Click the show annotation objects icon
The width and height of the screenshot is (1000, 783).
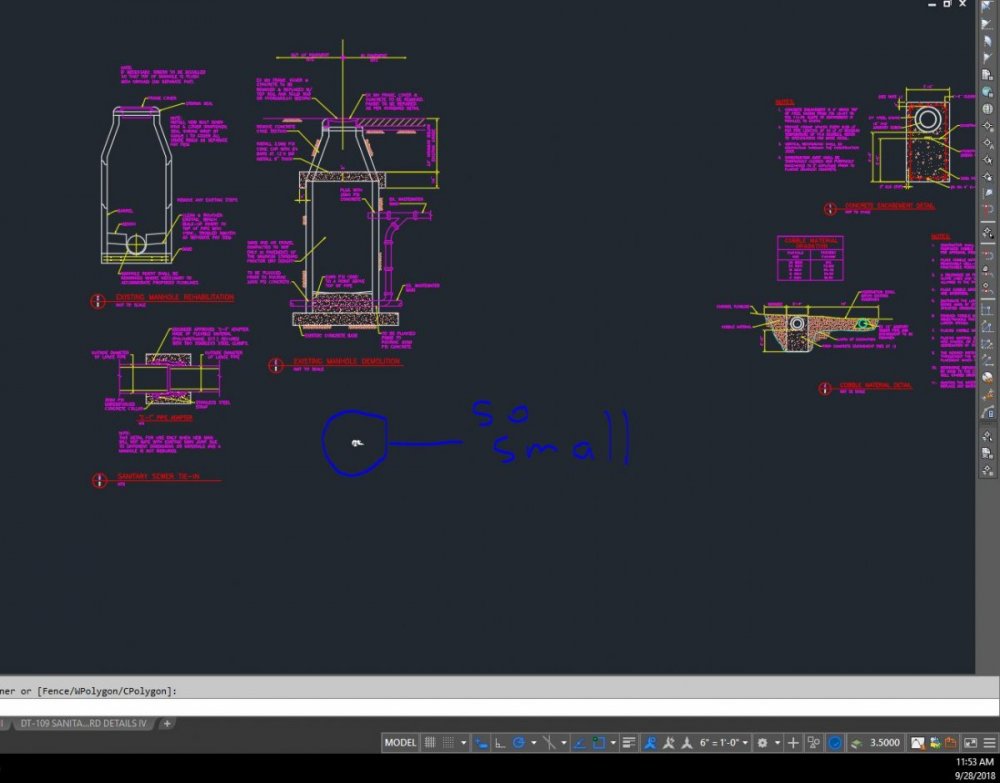[x=651, y=742]
